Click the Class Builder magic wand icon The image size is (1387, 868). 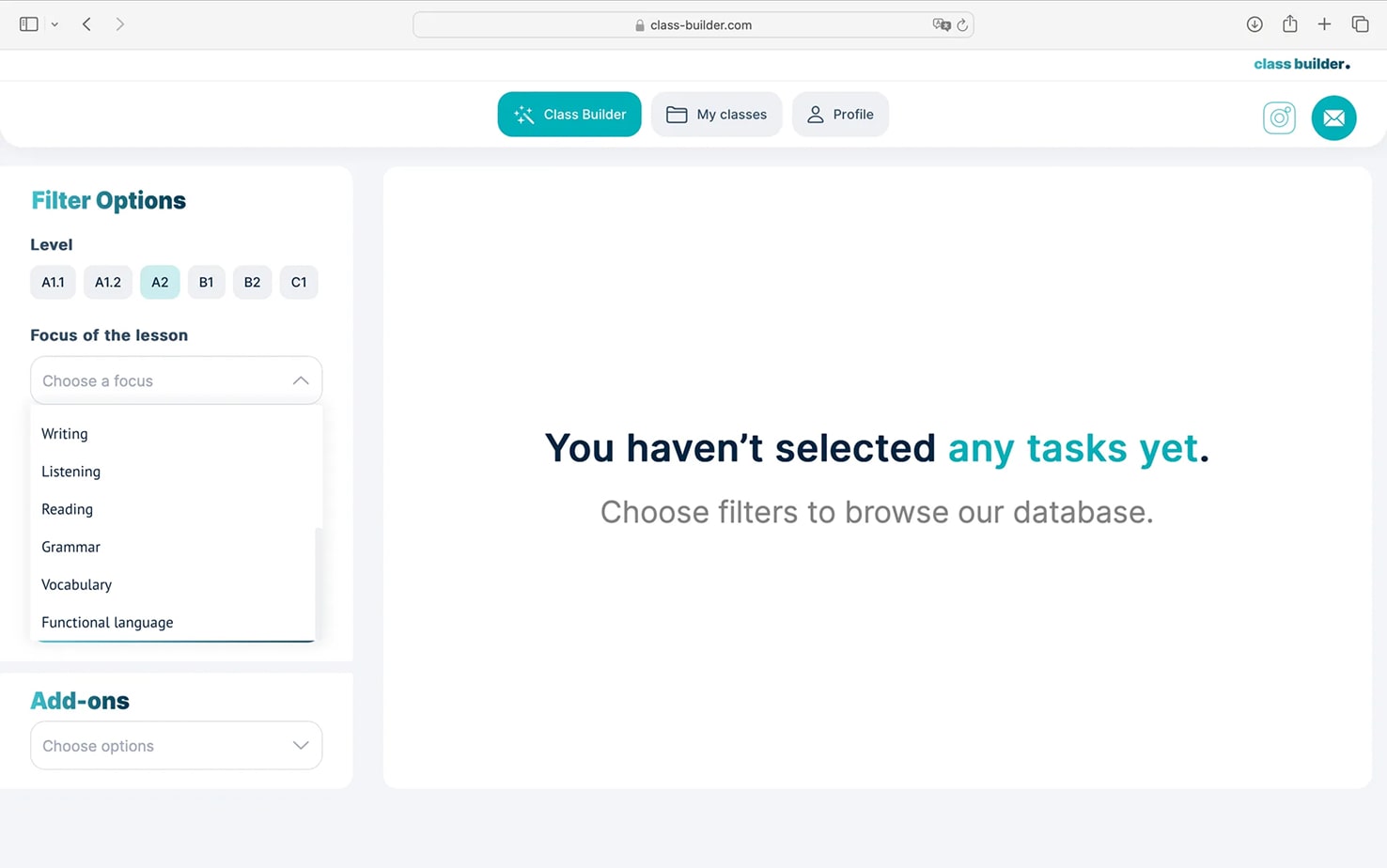pyautogui.click(x=523, y=114)
